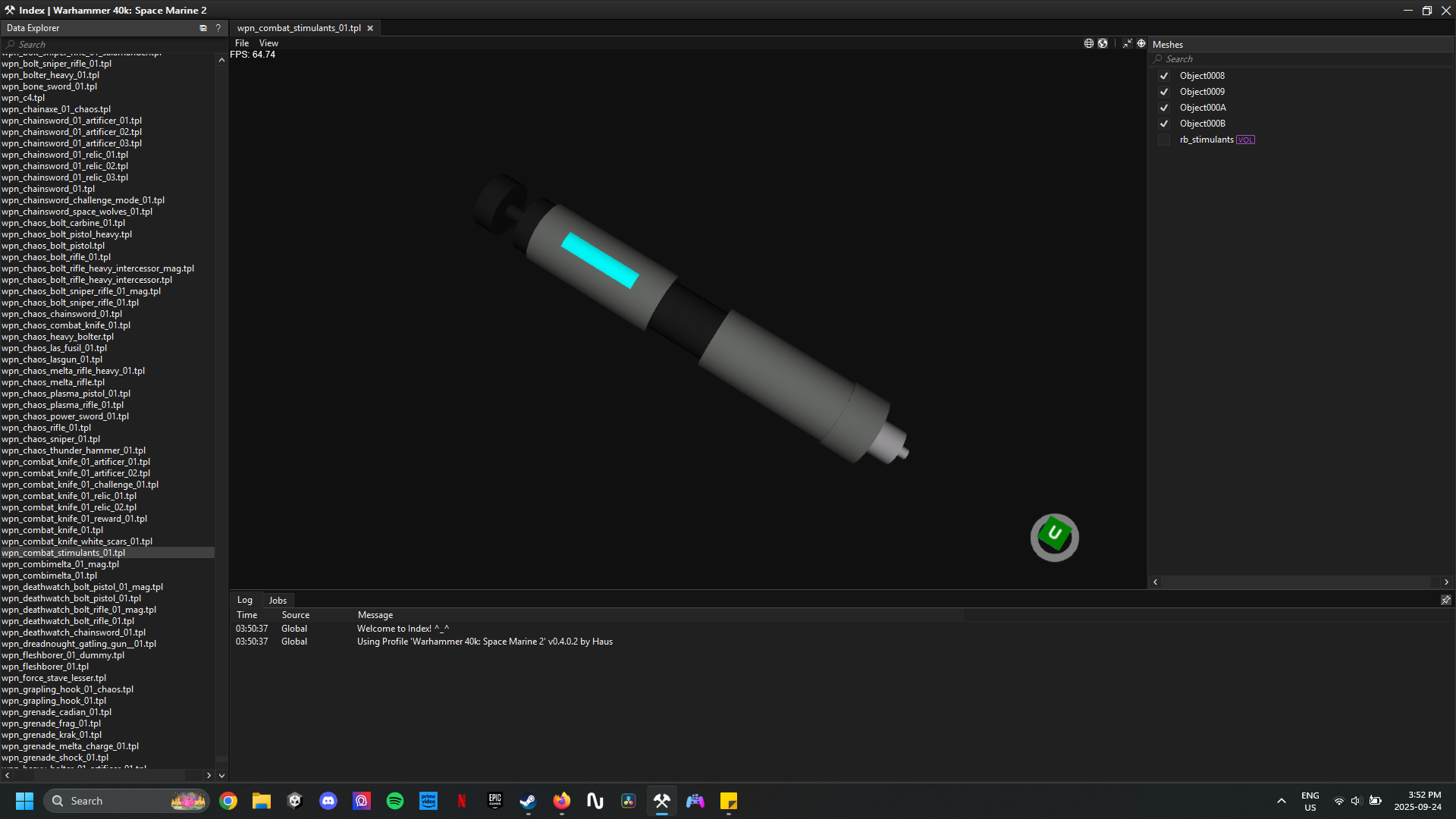Enable the rb_stimulants mesh checkbox
The height and width of the screenshot is (819, 1456).
point(1164,140)
